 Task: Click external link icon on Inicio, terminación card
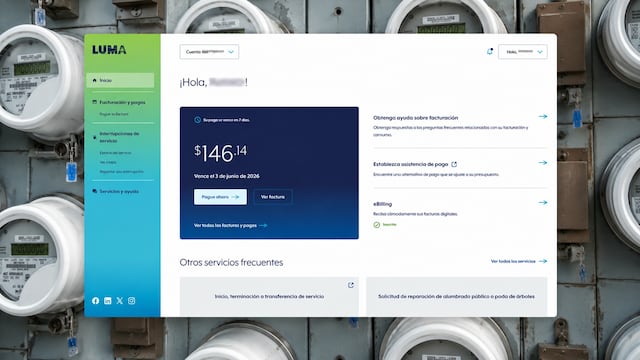point(351,285)
